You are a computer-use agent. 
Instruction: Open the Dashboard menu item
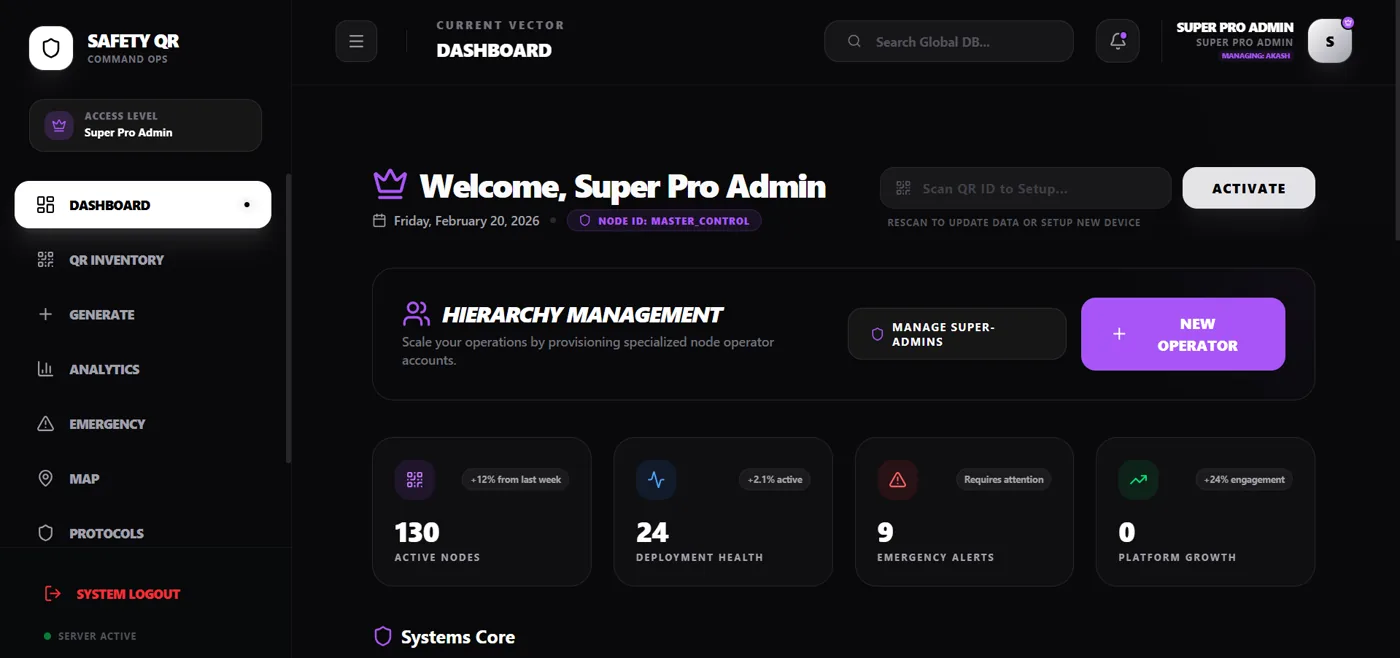pos(143,205)
